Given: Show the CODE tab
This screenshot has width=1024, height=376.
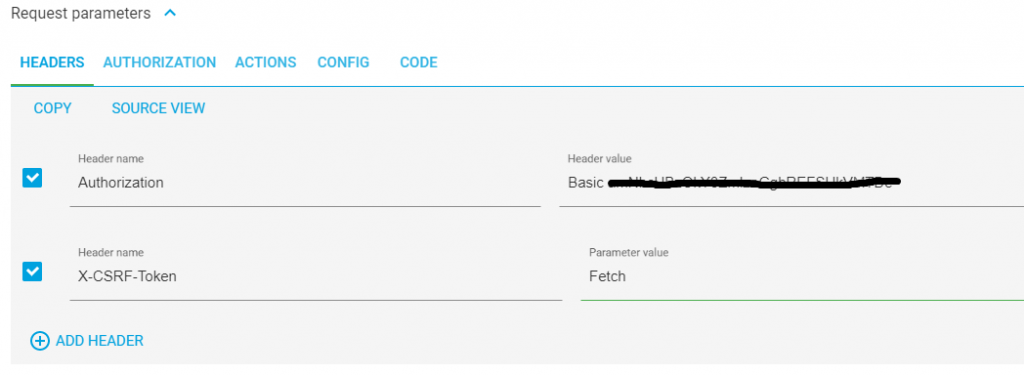Looking at the screenshot, I should (x=419, y=63).
